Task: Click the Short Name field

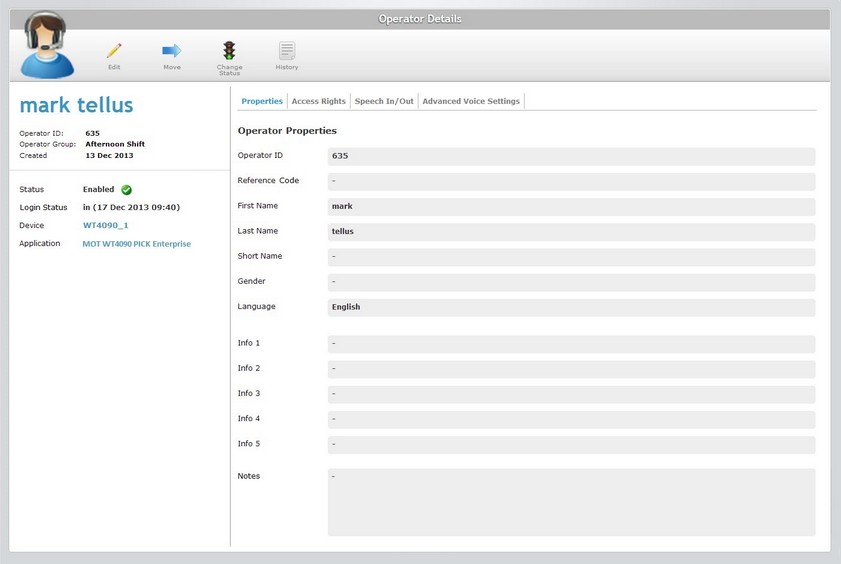Action: click(x=571, y=257)
